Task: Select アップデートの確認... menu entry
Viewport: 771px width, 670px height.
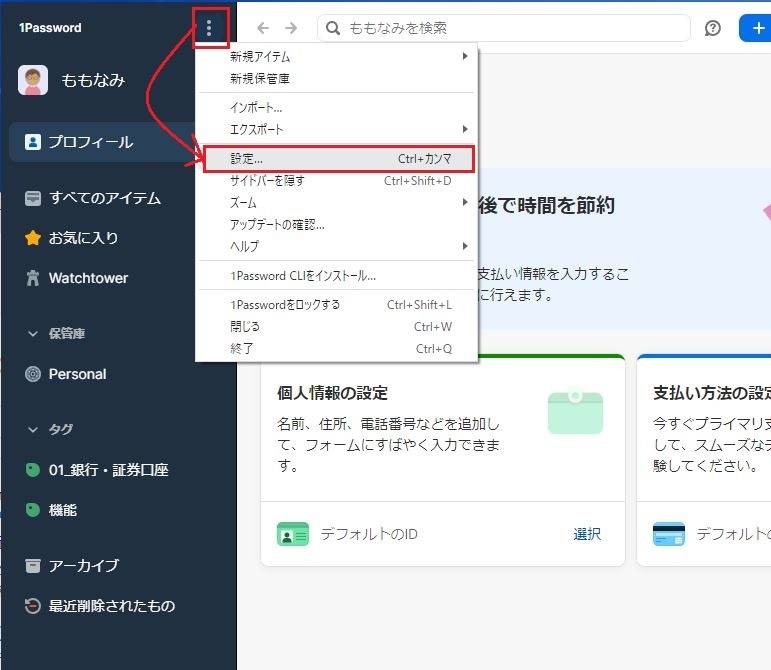Action: click(337, 225)
